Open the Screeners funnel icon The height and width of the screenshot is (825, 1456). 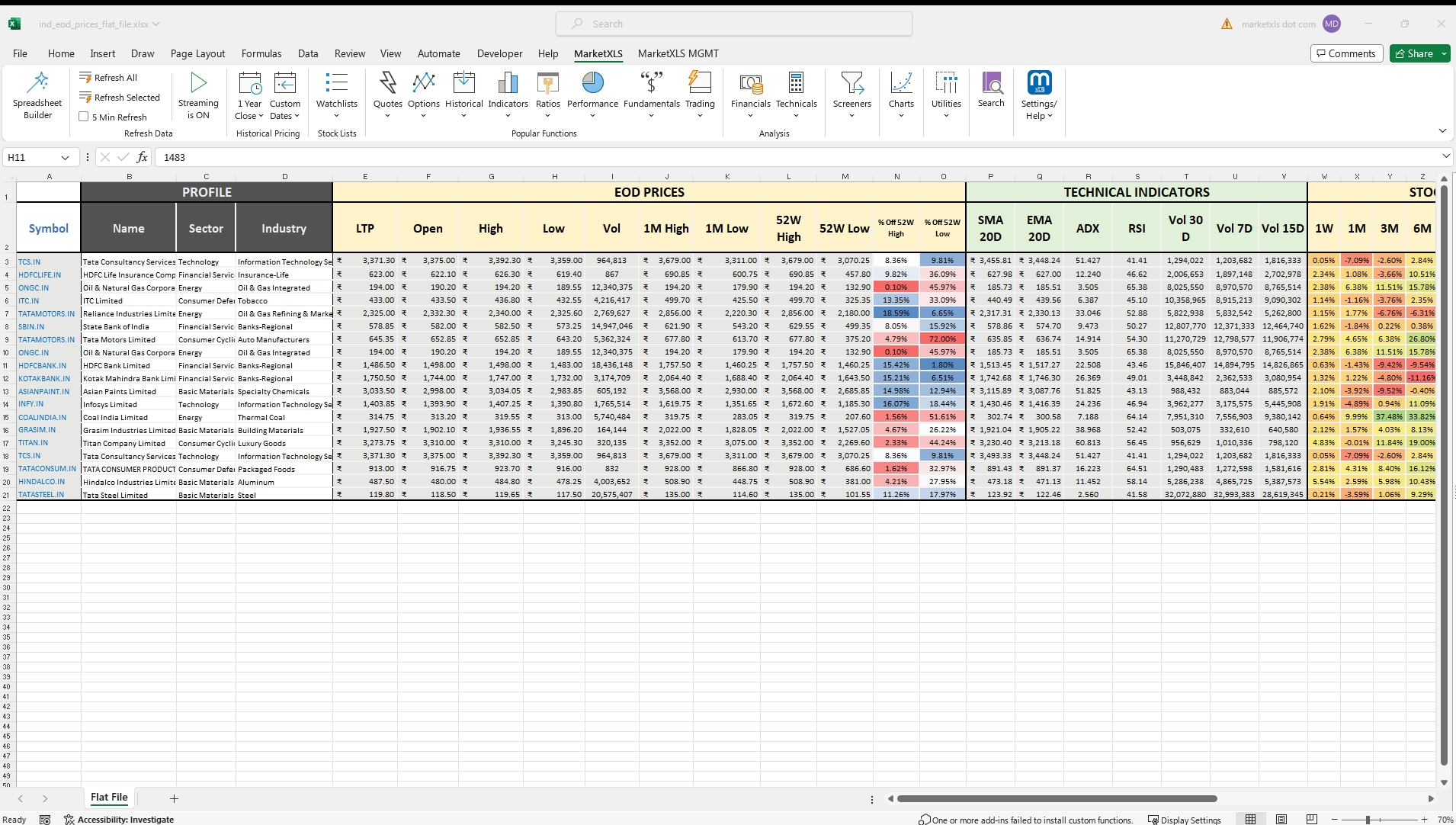click(x=851, y=83)
